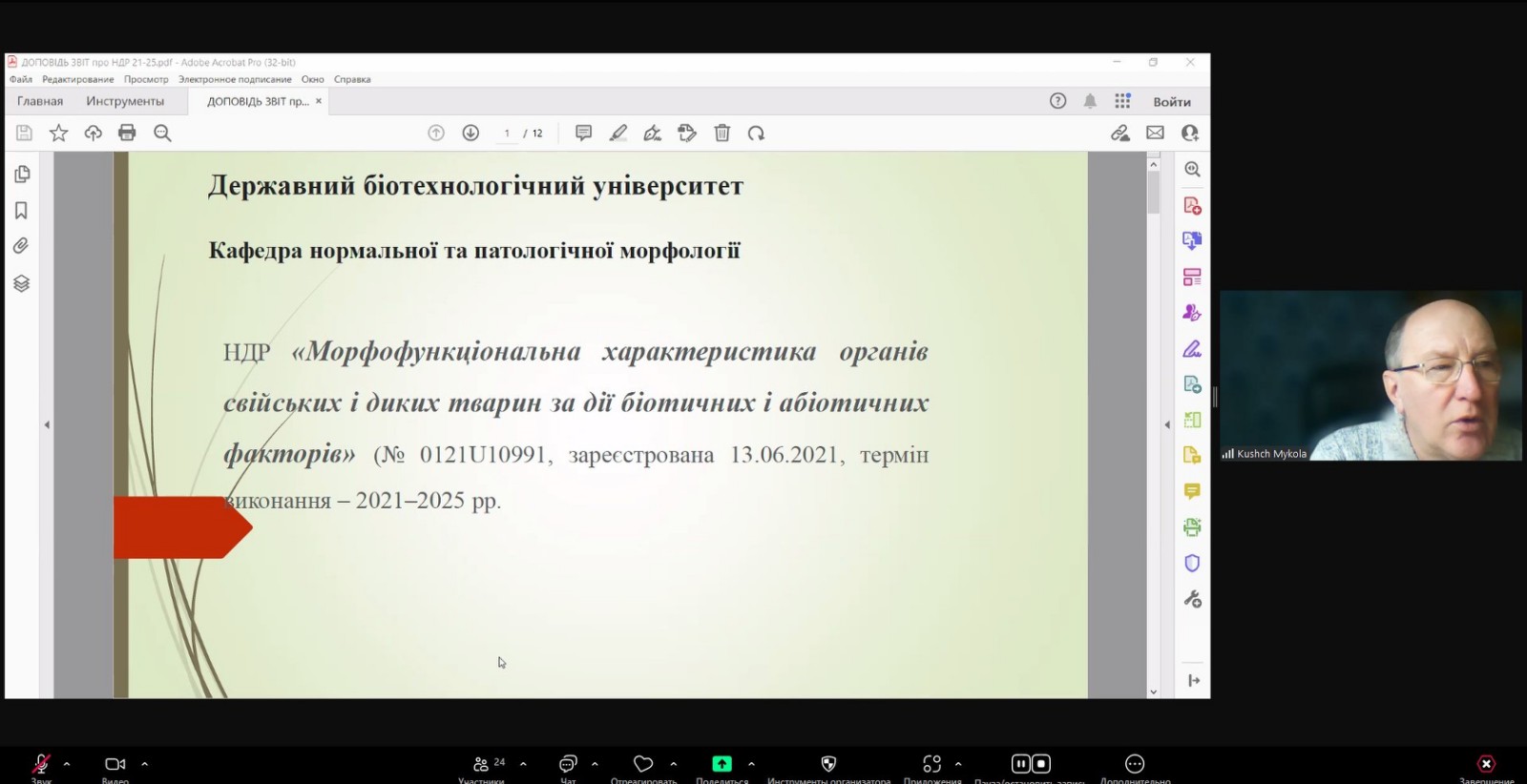Unmute the microphone in Zoom toolbar
Image resolution: width=1527 pixels, height=784 pixels.
click(41, 764)
